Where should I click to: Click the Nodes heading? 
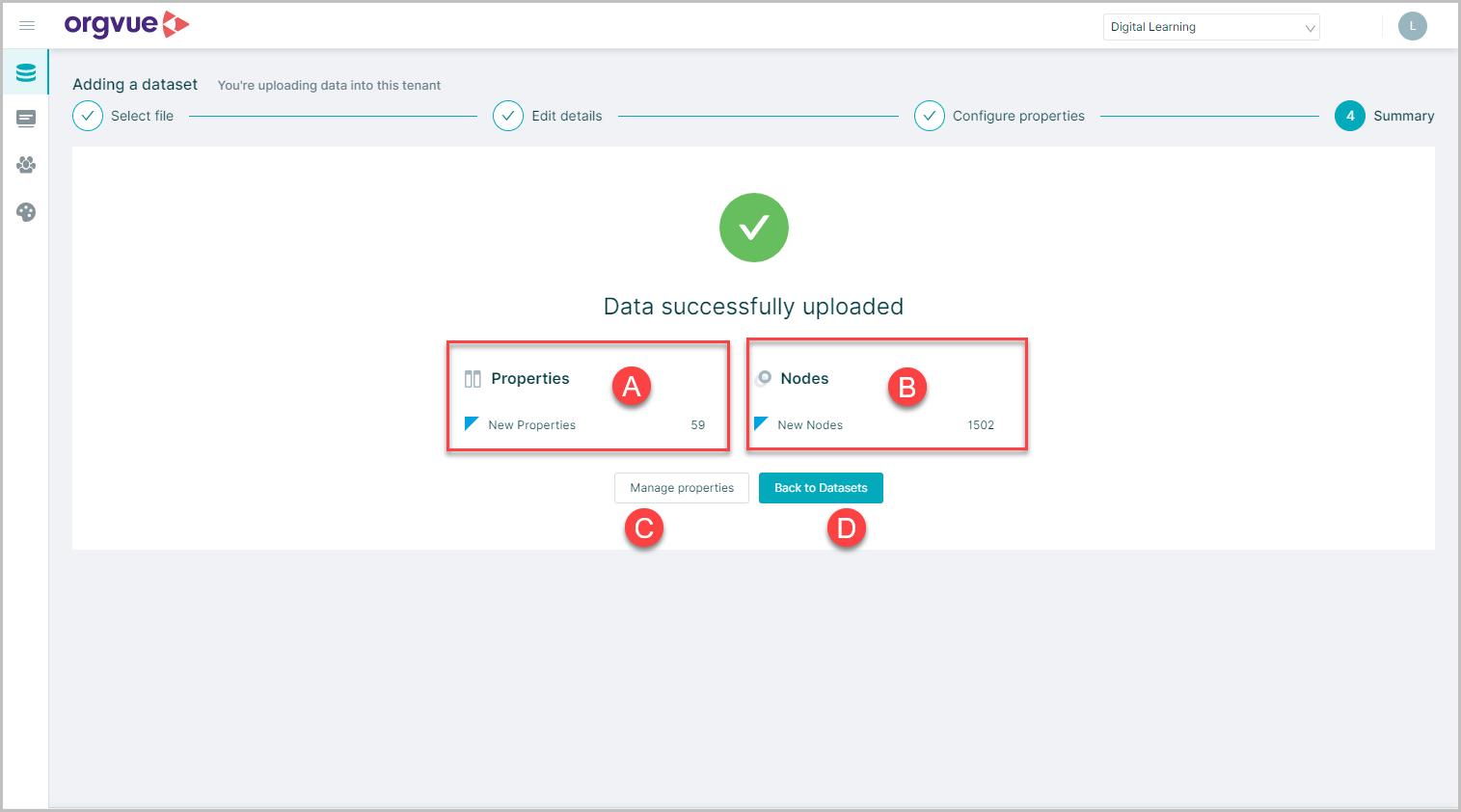pyautogui.click(x=805, y=379)
